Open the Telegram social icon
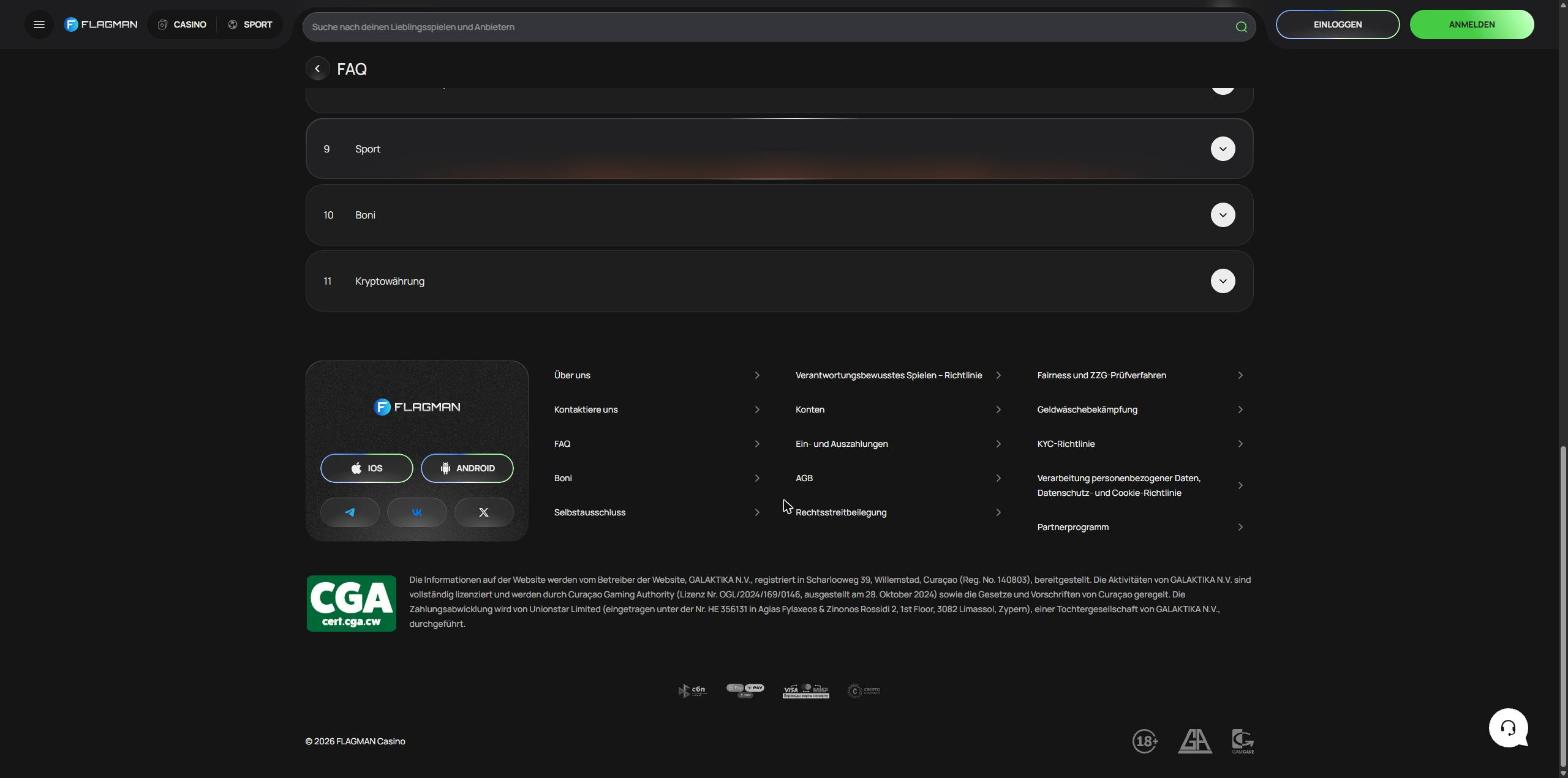The width and height of the screenshot is (1568, 778). 350,512
